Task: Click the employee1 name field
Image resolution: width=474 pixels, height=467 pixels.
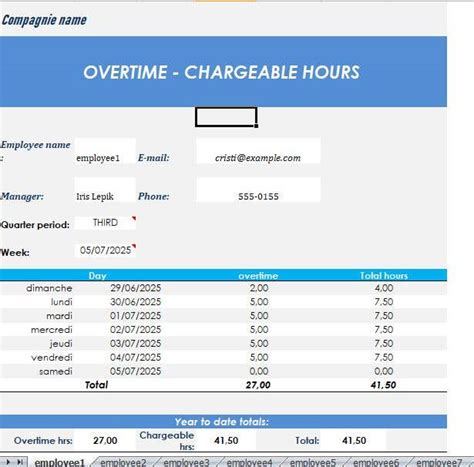Action: pyautogui.click(x=105, y=151)
